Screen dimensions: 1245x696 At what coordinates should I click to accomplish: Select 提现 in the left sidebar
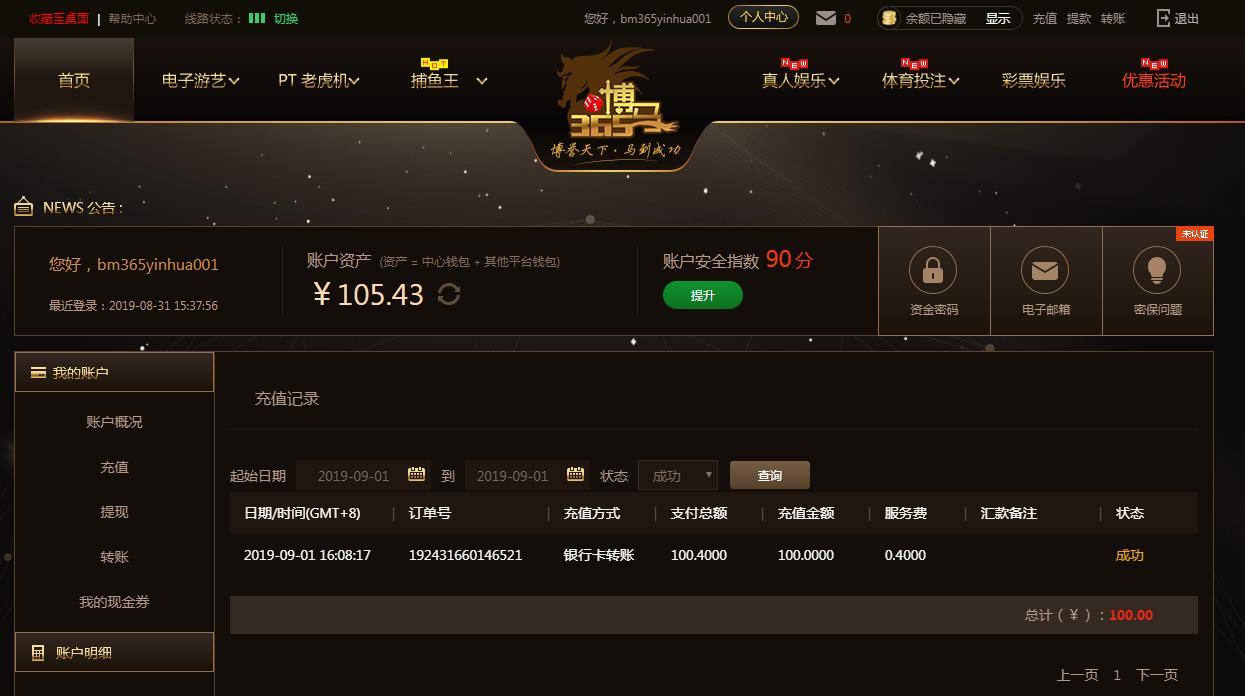point(114,512)
